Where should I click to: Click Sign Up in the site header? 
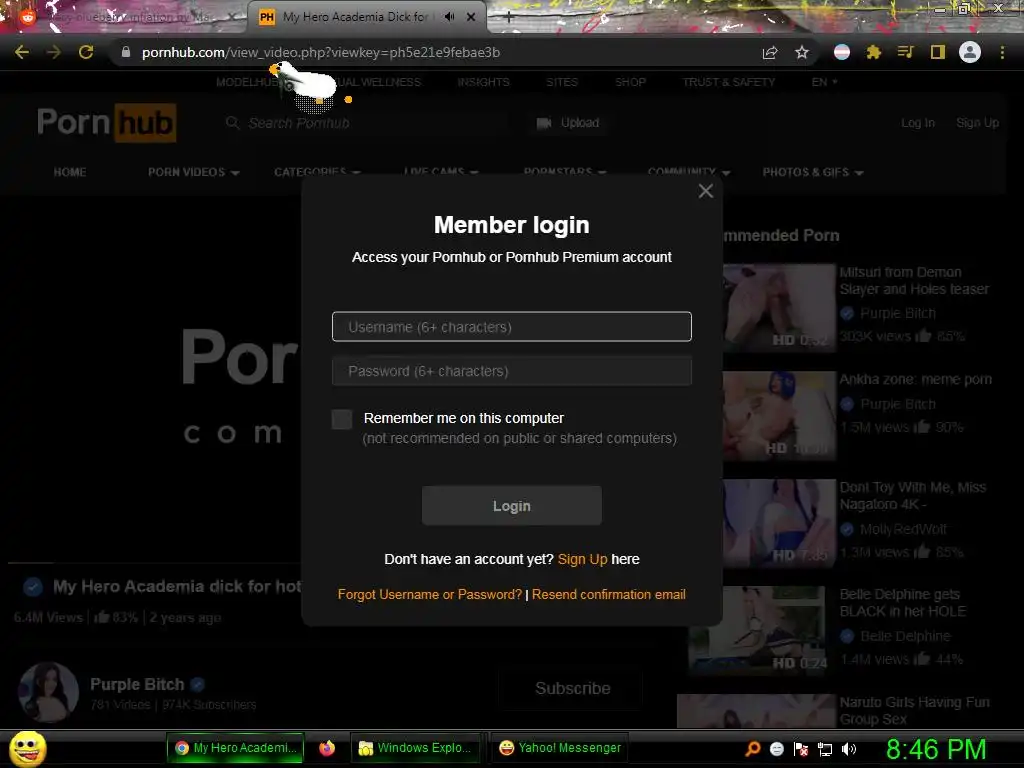click(977, 123)
